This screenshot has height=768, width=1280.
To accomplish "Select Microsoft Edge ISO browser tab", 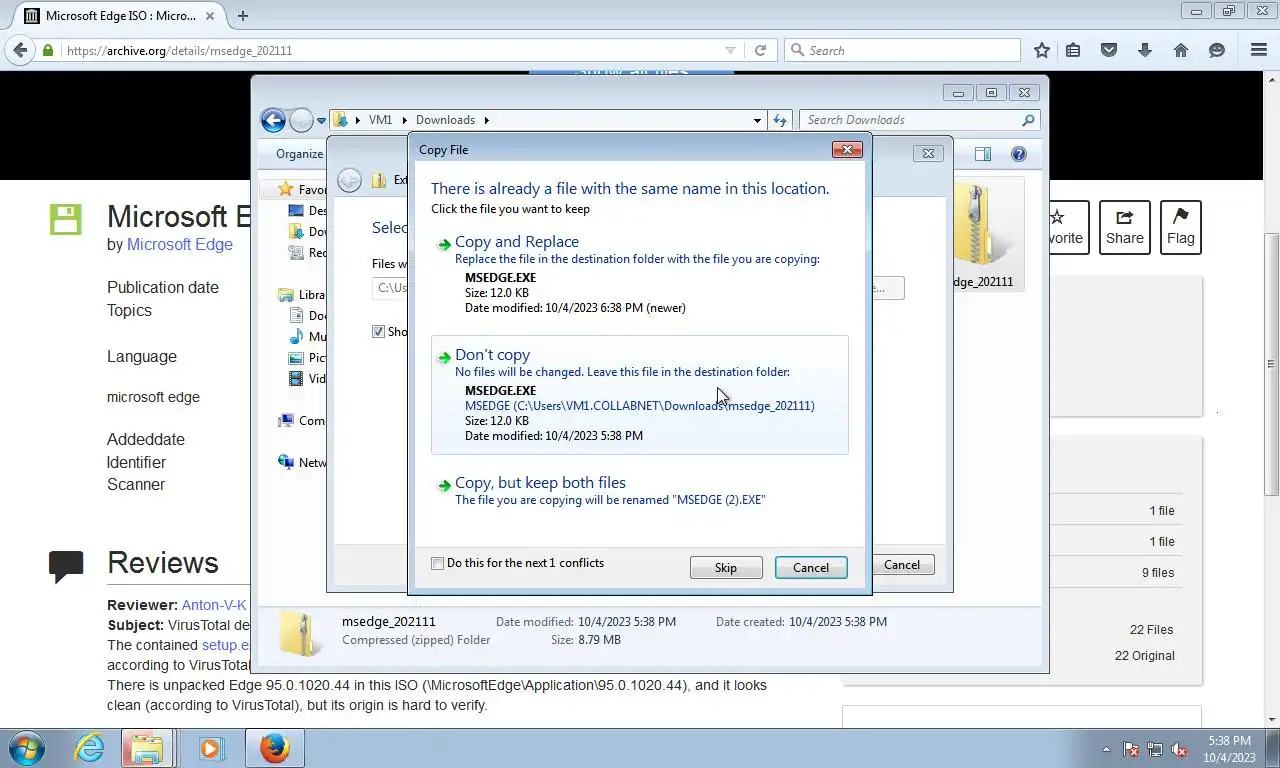I will pyautogui.click(x=122, y=15).
